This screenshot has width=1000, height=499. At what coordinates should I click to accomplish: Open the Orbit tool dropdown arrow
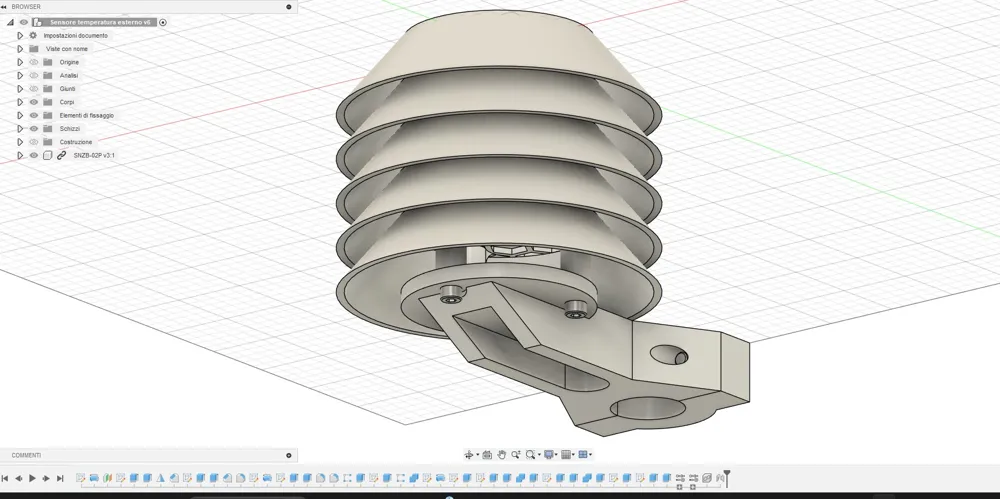(x=478, y=455)
